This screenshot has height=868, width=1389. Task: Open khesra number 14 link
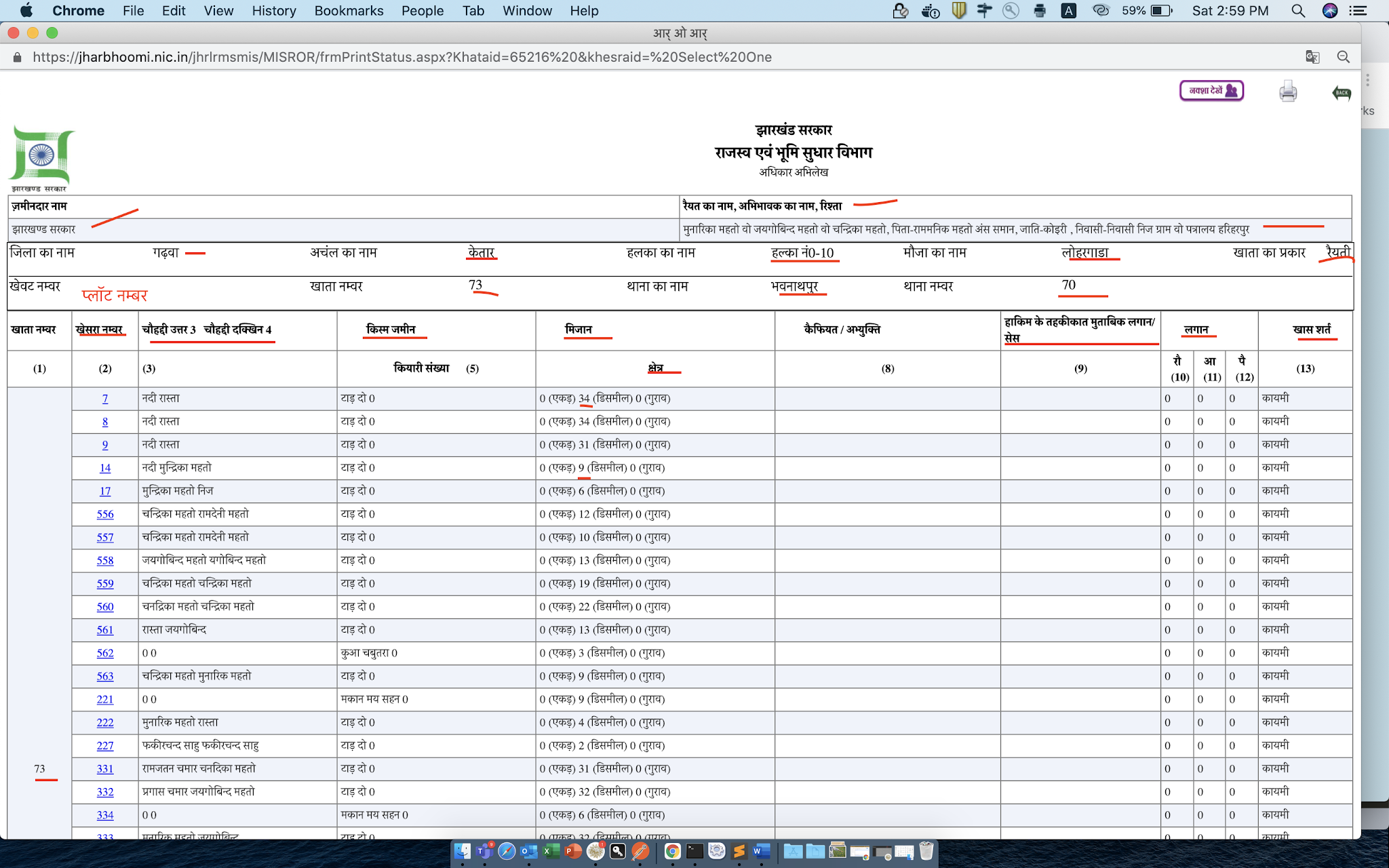pyautogui.click(x=105, y=469)
